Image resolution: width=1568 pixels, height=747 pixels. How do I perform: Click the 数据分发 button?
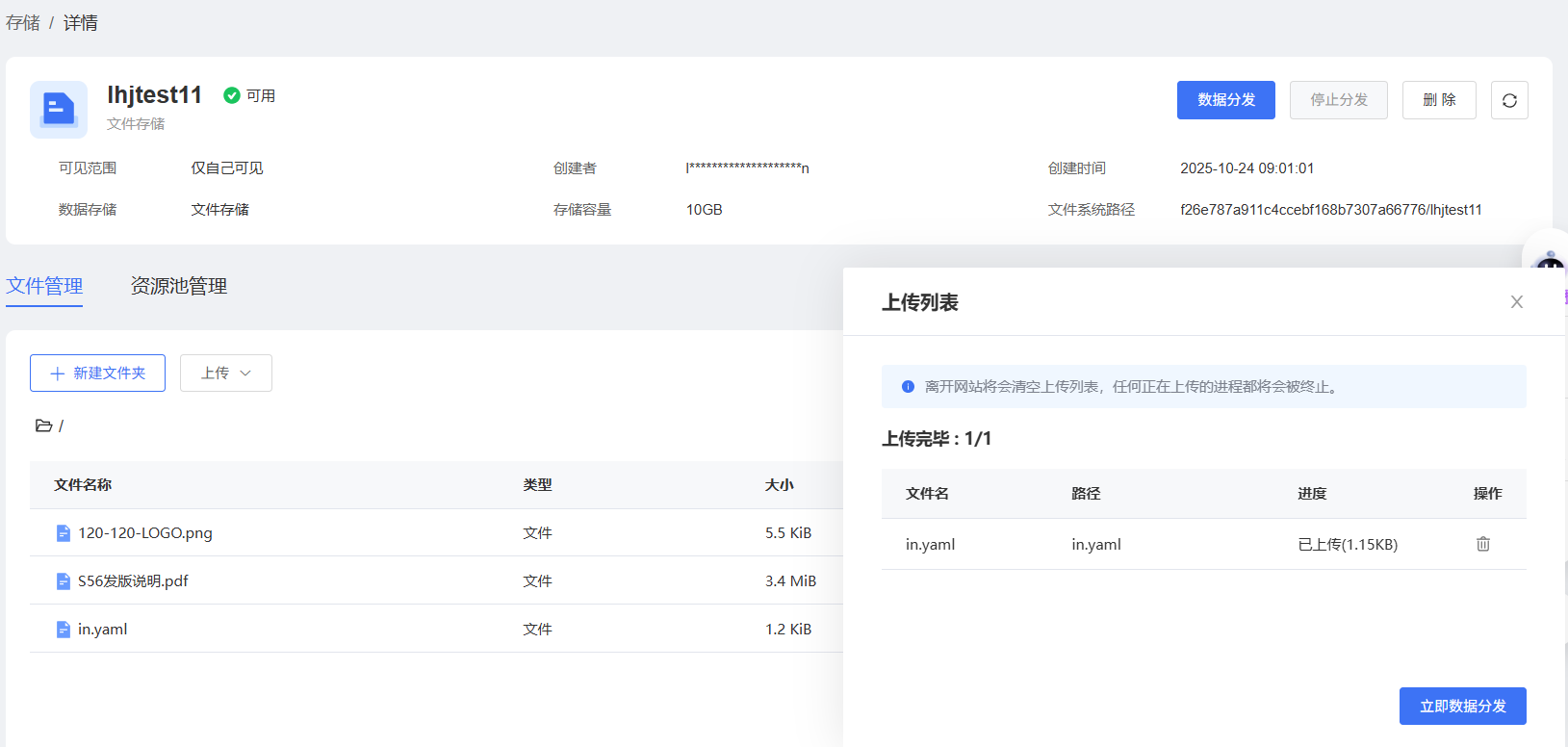coord(1225,100)
